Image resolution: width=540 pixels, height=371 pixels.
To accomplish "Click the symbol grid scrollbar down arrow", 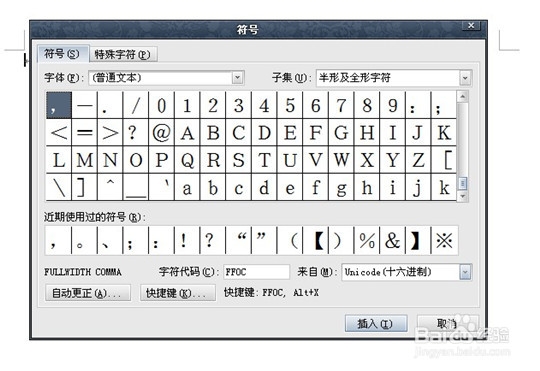I will click(x=463, y=196).
